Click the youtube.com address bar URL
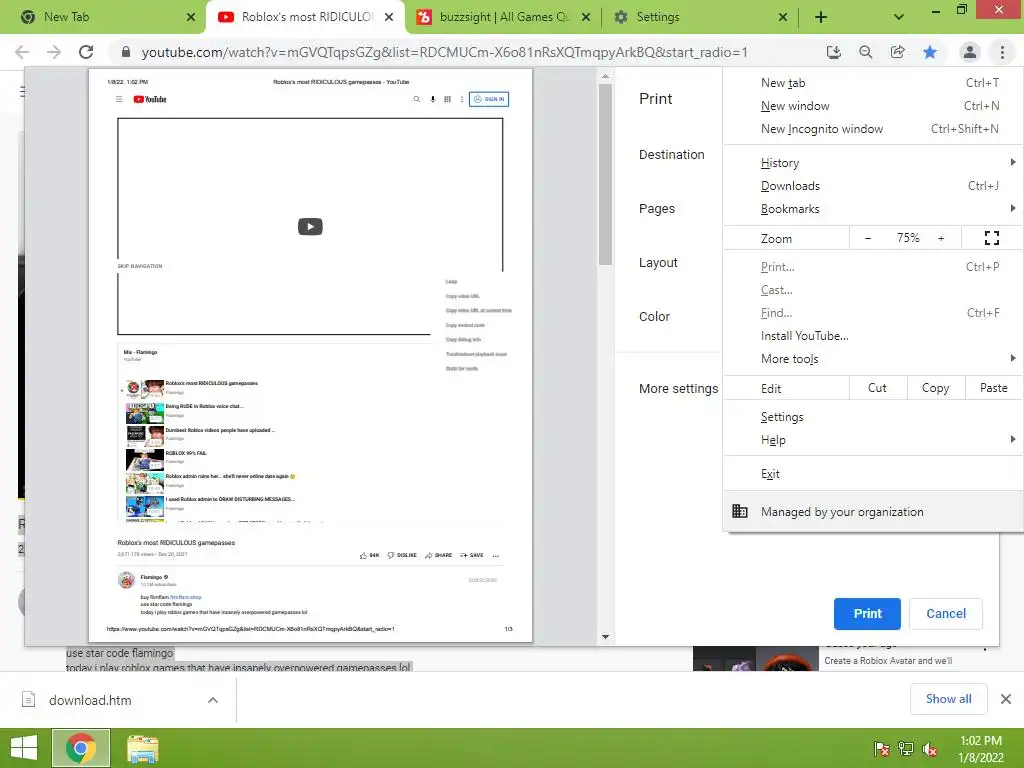 click(x=444, y=52)
